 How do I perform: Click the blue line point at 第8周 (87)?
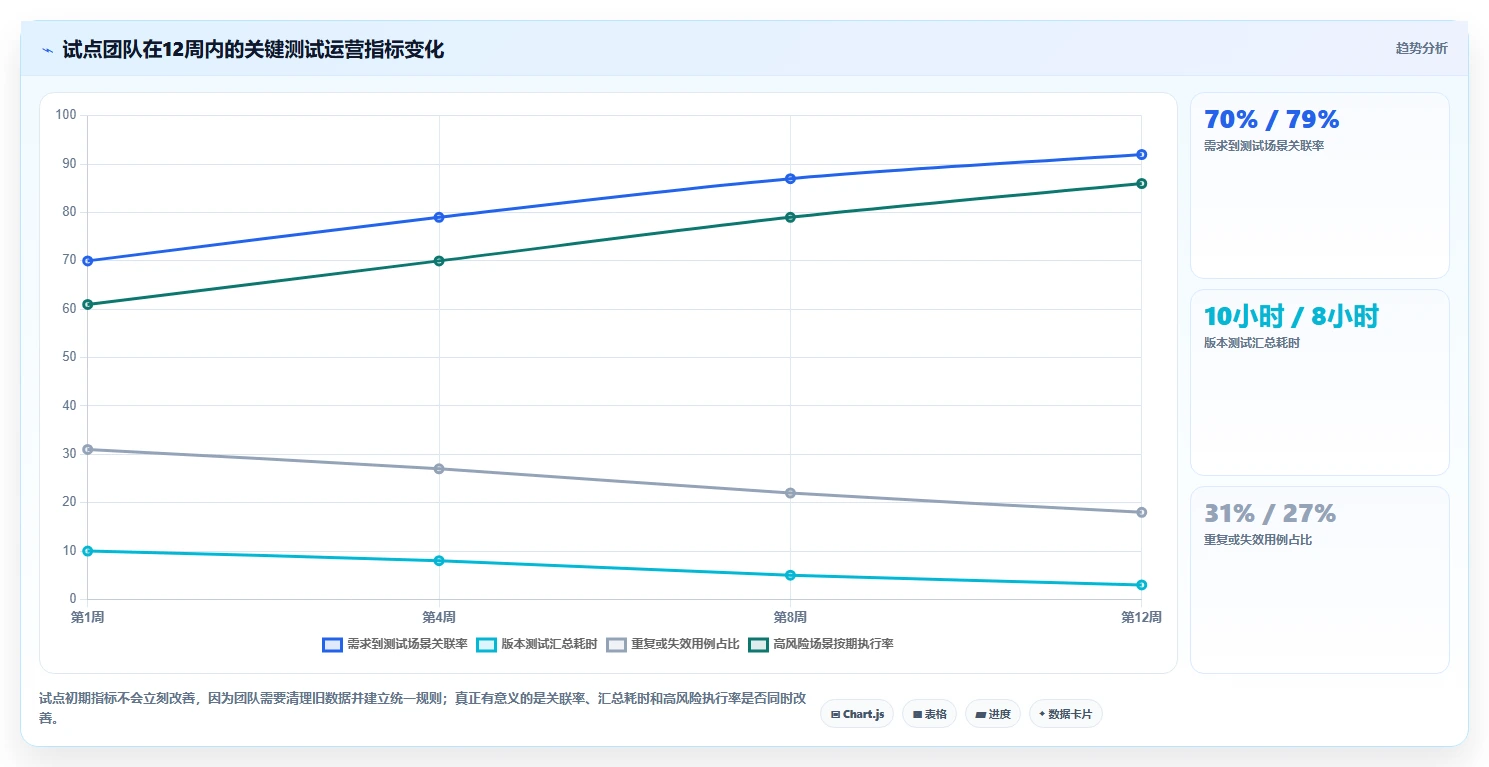pos(790,179)
